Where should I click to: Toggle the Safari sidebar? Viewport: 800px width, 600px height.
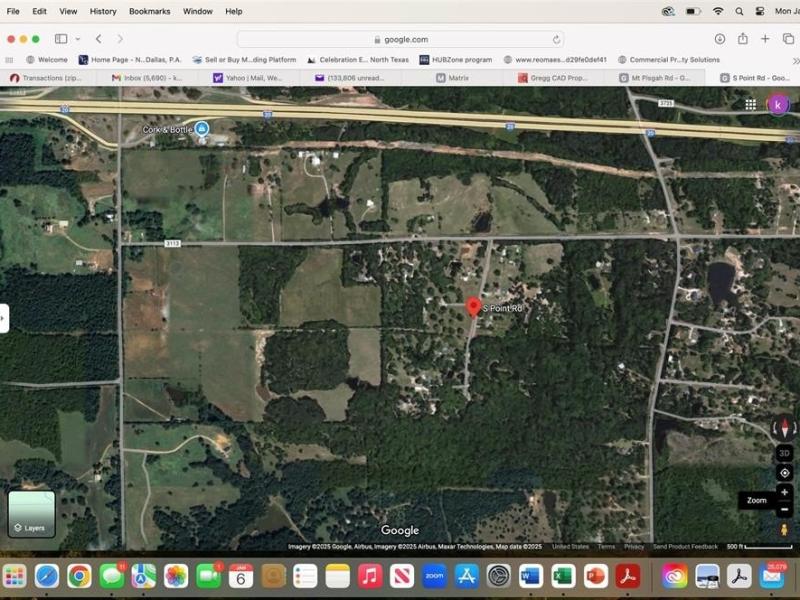[61, 39]
